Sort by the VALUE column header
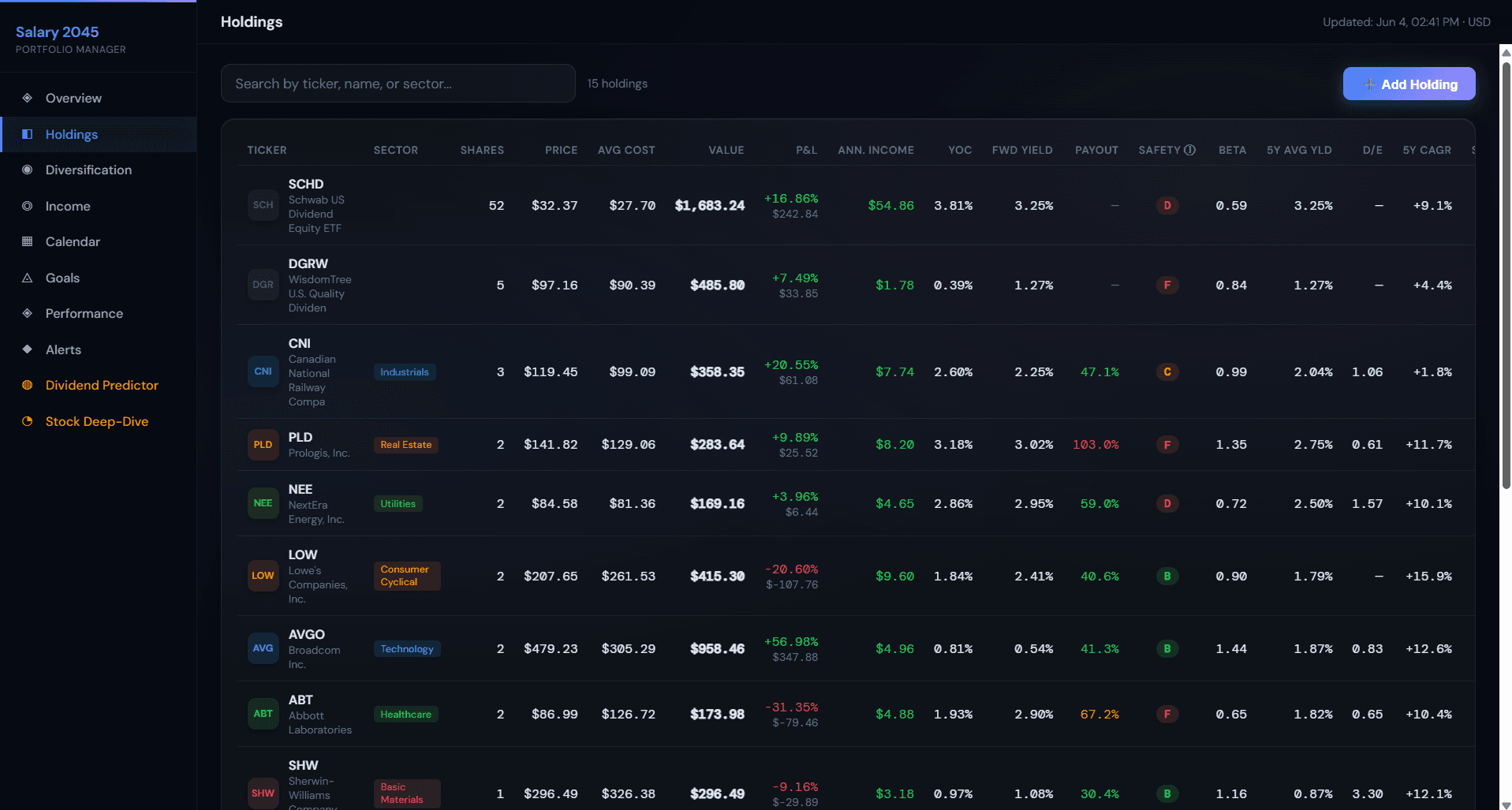Image resolution: width=1512 pixels, height=810 pixels. click(x=726, y=150)
